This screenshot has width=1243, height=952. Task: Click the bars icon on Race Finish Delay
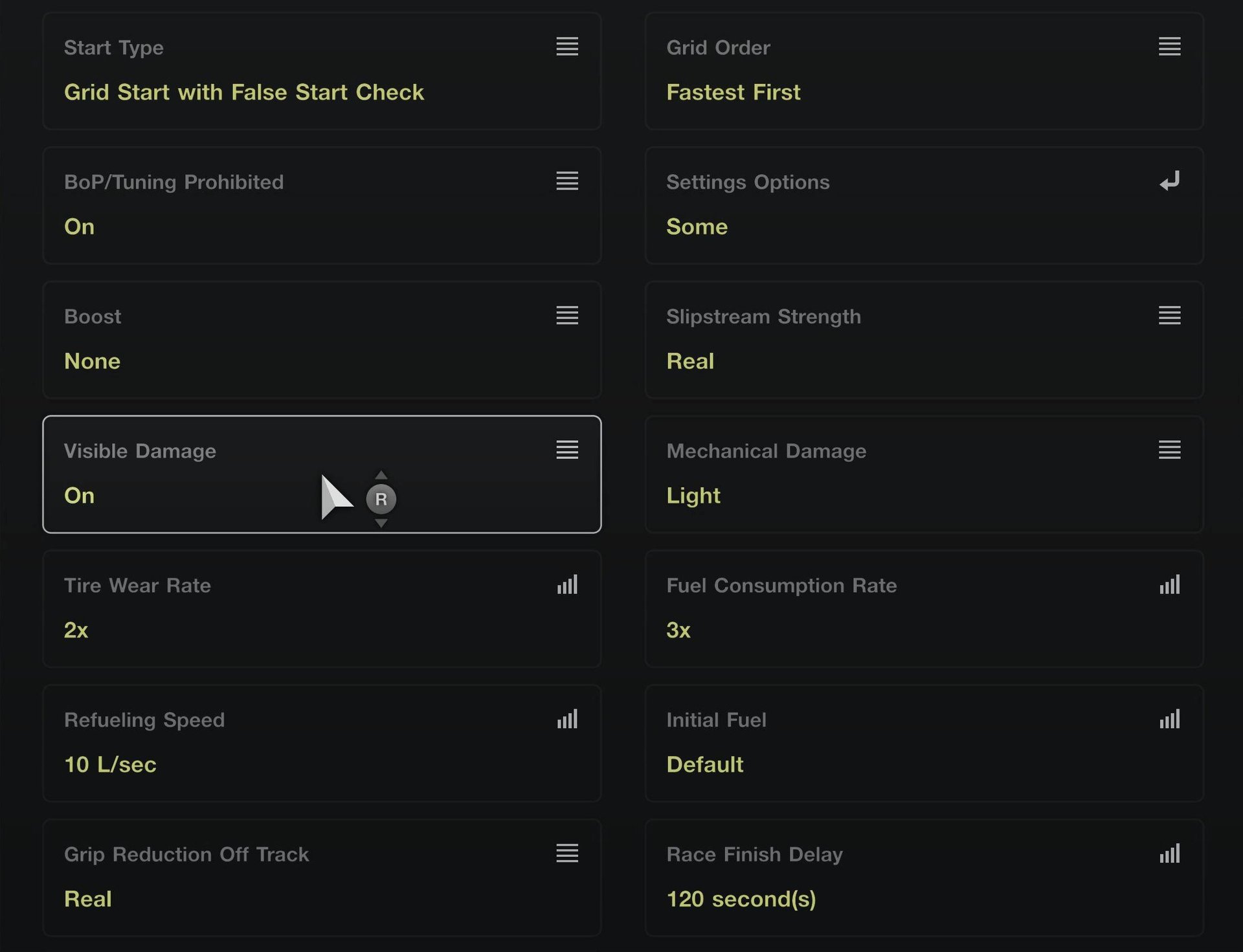[1169, 854]
